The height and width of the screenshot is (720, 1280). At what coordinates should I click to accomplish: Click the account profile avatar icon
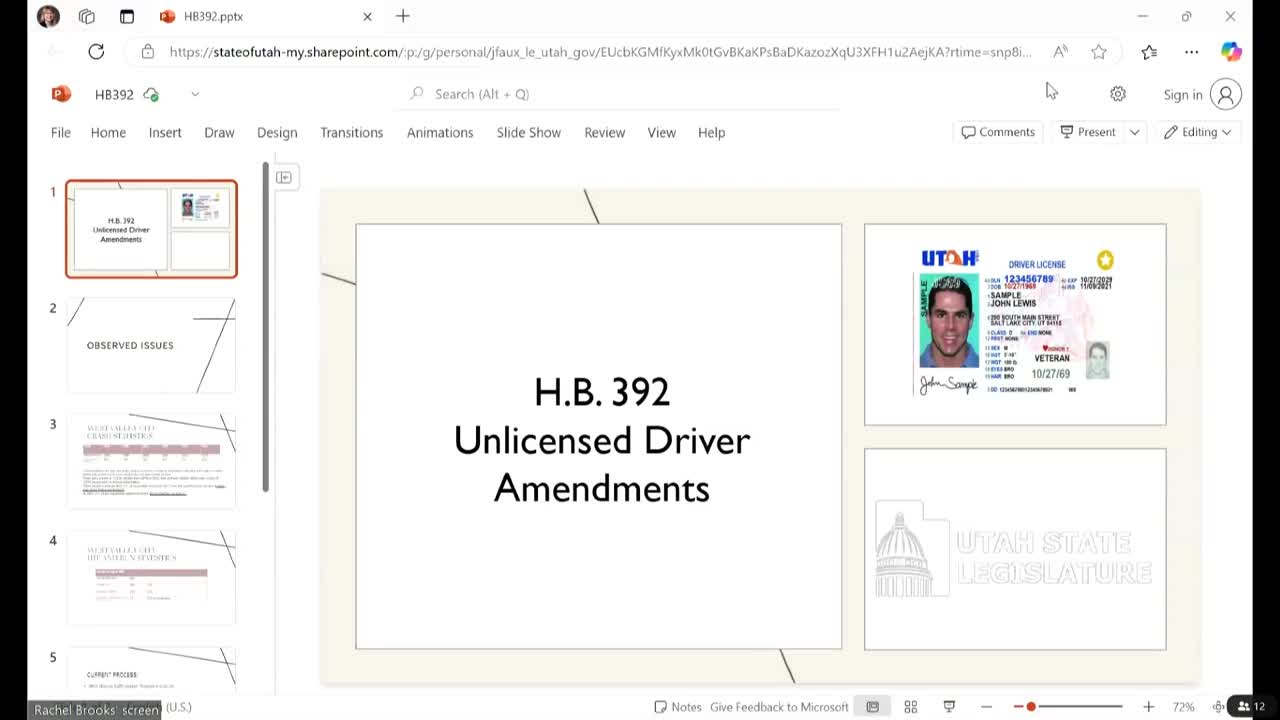click(x=1225, y=94)
